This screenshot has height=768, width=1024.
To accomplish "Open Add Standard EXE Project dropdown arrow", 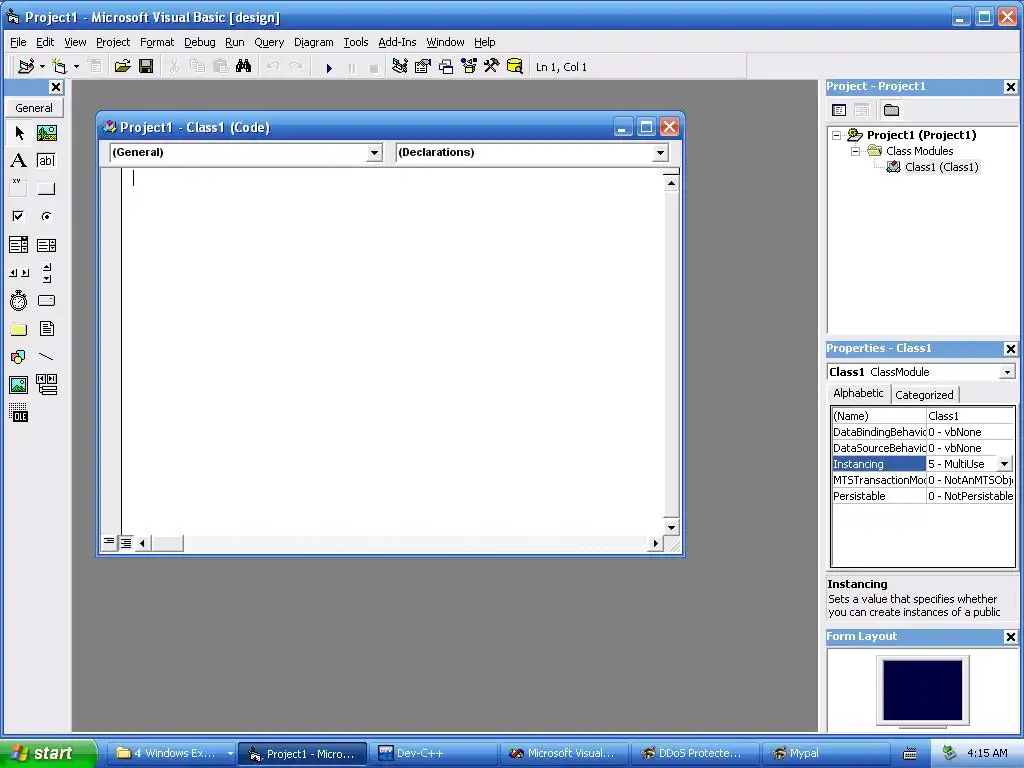I will (42, 66).
